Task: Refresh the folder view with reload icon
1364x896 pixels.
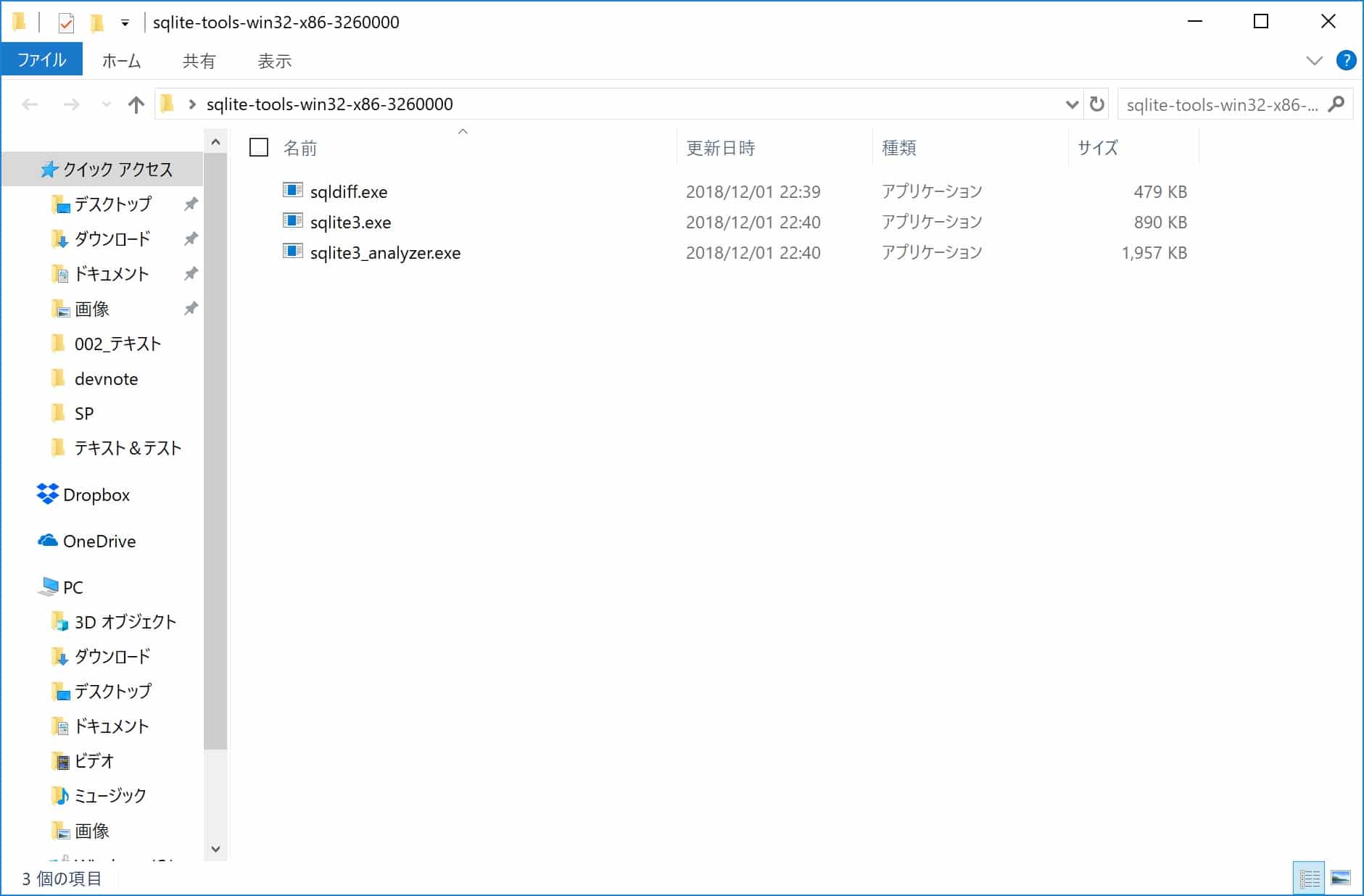Action: (1095, 104)
